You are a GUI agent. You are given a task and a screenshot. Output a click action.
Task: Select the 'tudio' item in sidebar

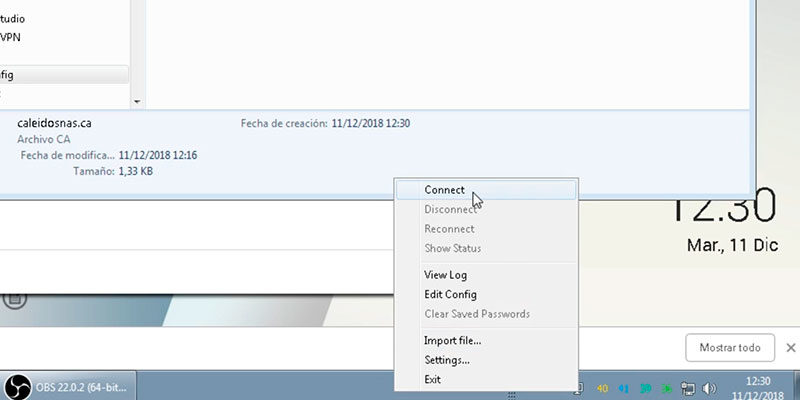12,19
